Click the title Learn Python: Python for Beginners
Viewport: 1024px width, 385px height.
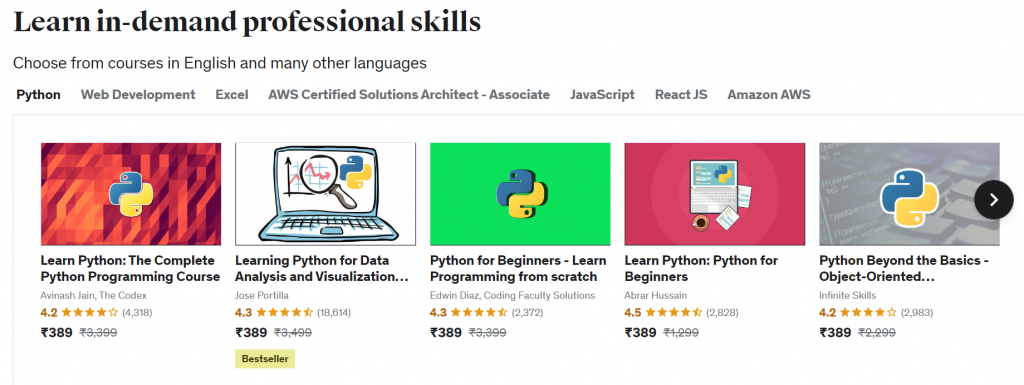pyautogui.click(x=701, y=268)
